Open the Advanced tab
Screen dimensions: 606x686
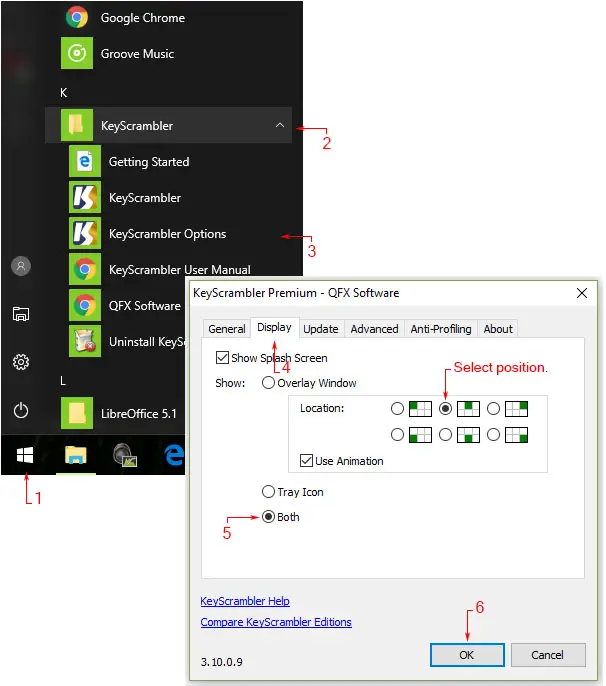(375, 329)
